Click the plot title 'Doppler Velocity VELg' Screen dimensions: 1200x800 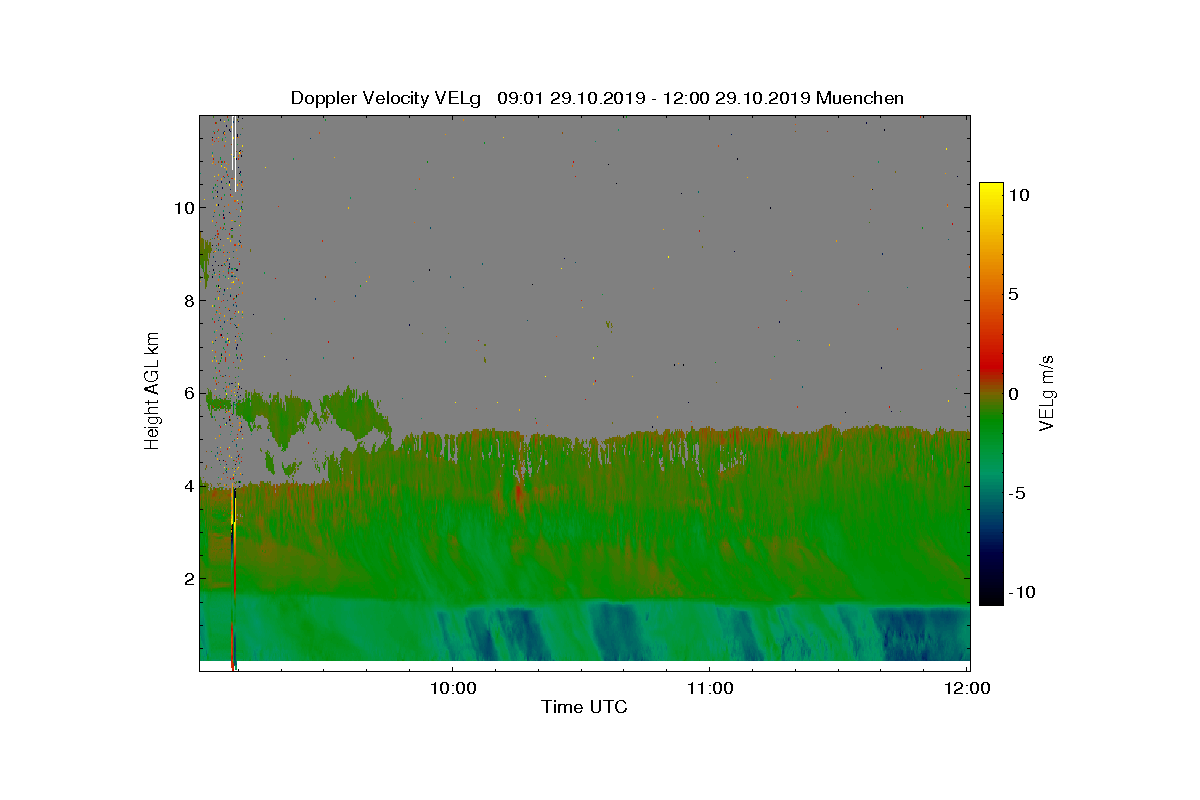point(386,98)
